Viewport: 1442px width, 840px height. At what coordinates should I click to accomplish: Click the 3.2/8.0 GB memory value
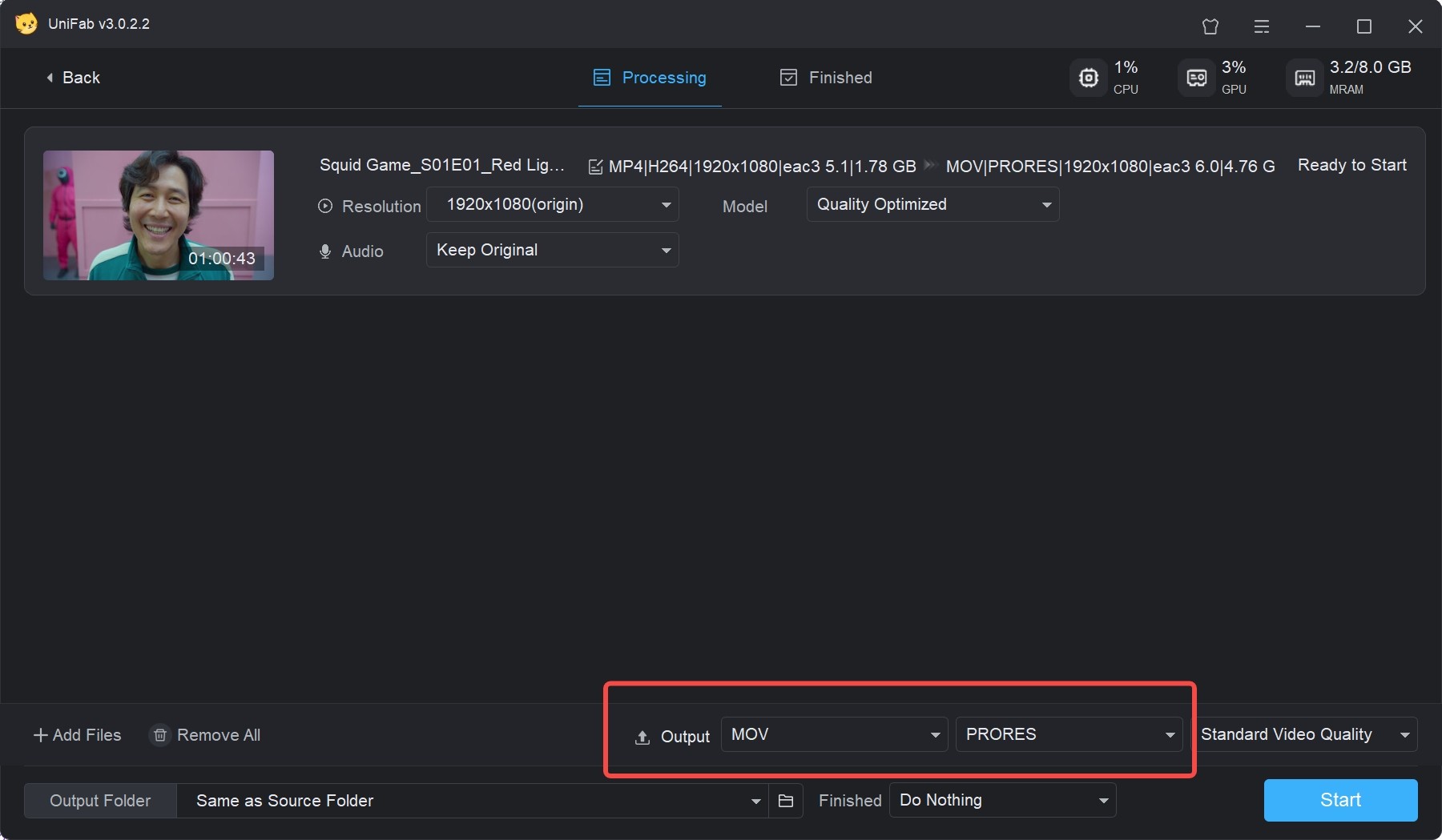coord(1371,67)
